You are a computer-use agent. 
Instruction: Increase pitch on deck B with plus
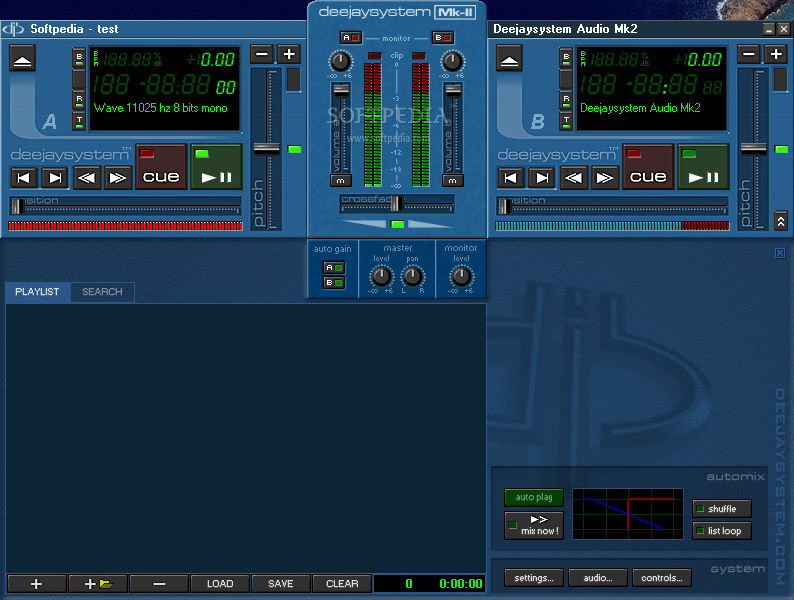(x=776, y=54)
